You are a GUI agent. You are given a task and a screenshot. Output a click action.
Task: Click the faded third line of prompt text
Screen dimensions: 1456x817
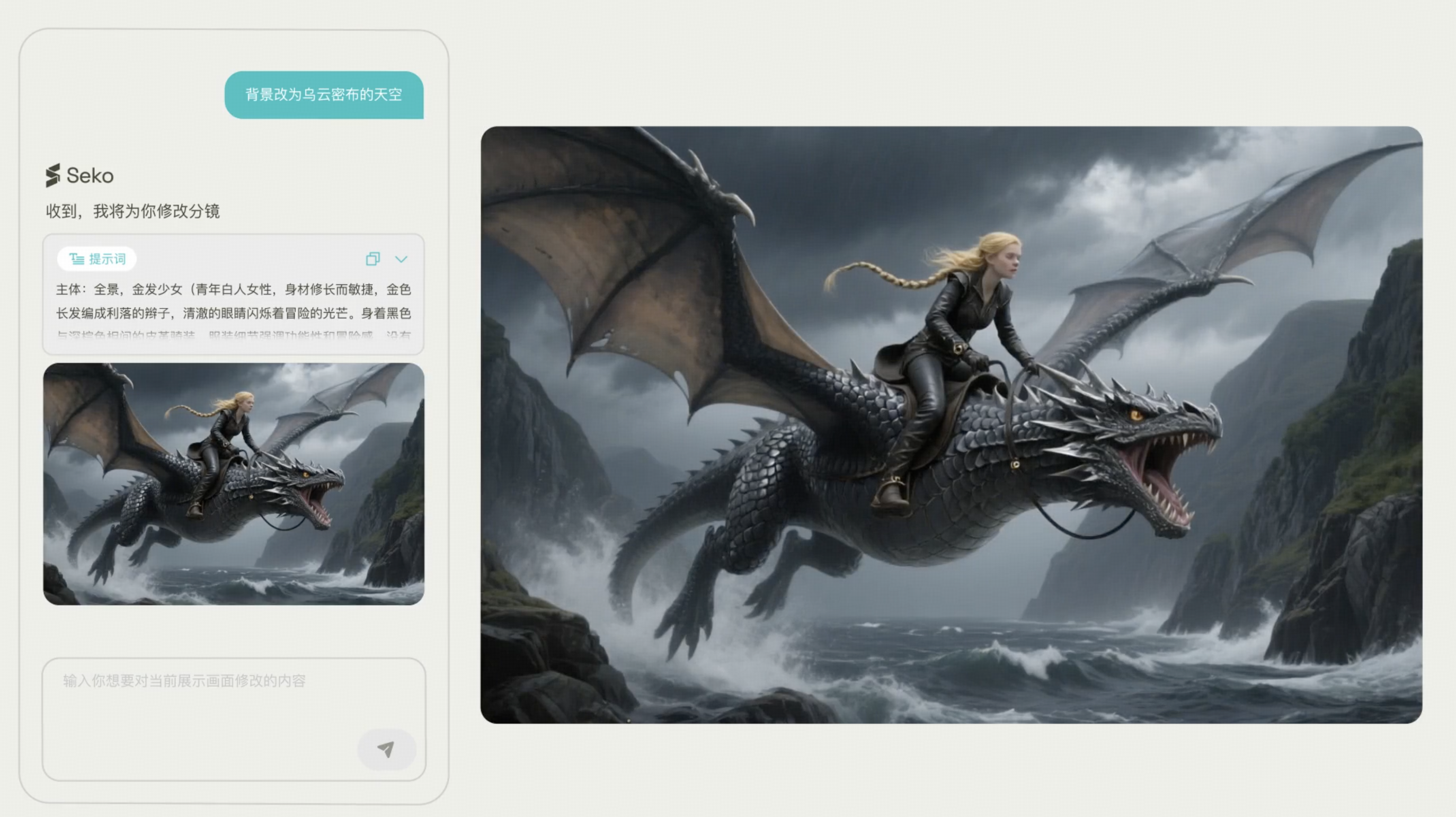(x=233, y=335)
